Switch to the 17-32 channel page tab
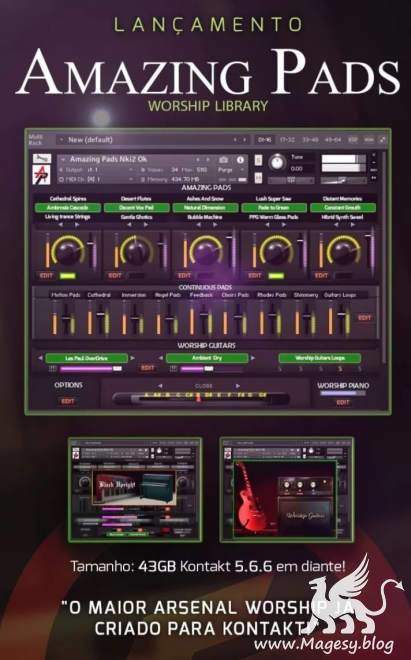 pyautogui.click(x=288, y=140)
